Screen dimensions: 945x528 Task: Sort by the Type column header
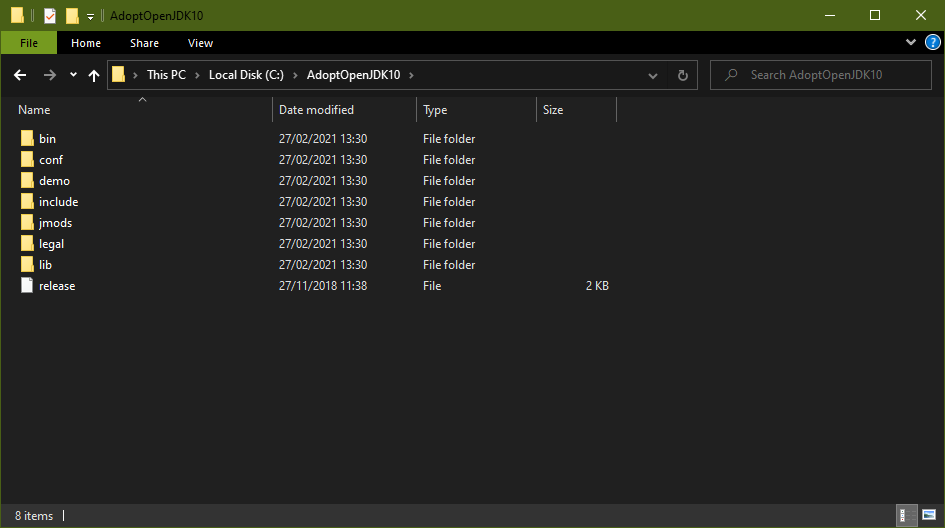435,110
